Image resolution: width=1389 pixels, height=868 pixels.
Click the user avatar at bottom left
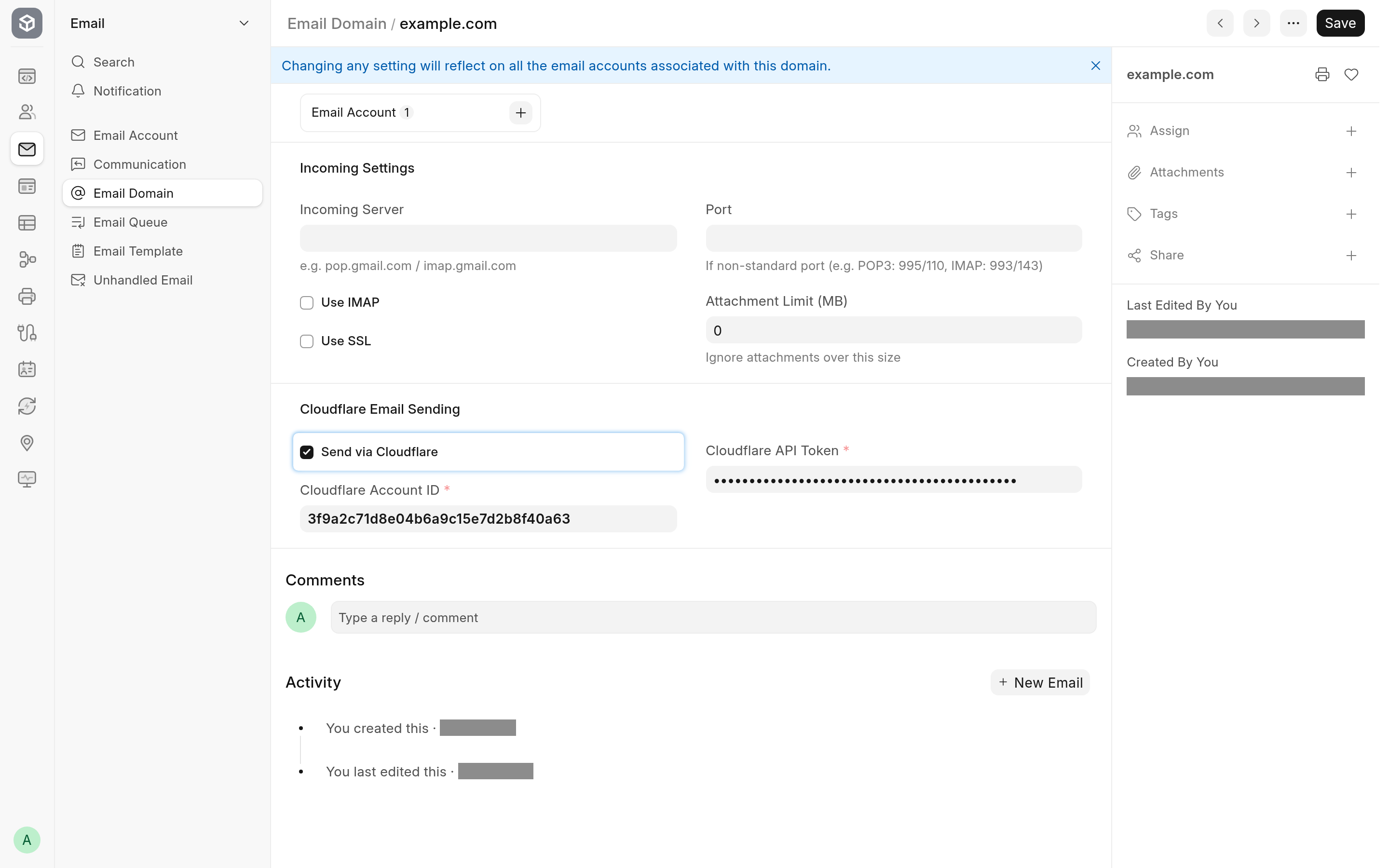click(x=27, y=840)
